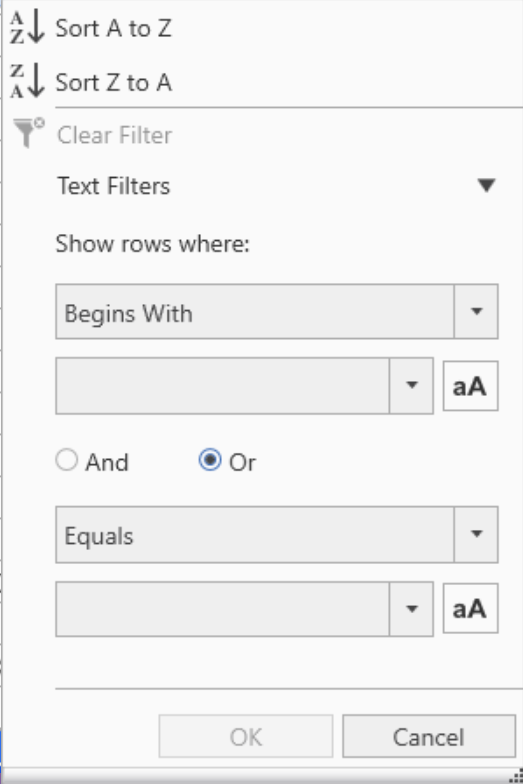The width and height of the screenshot is (523, 784).
Task: Expand the first filter value dropdown arrow
Action: (x=412, y=386)
